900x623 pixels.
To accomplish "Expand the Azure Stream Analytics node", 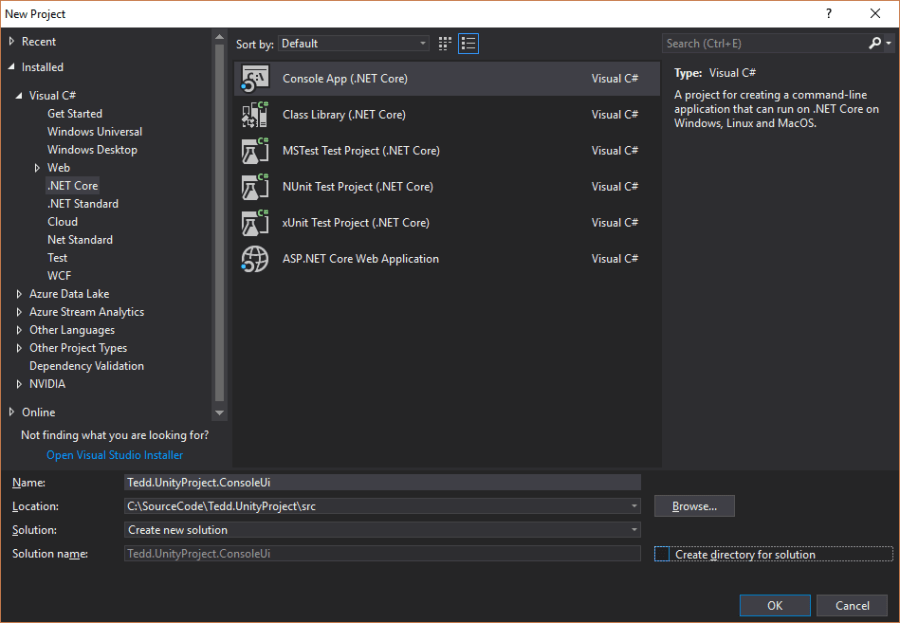I will tap(19, 312).
